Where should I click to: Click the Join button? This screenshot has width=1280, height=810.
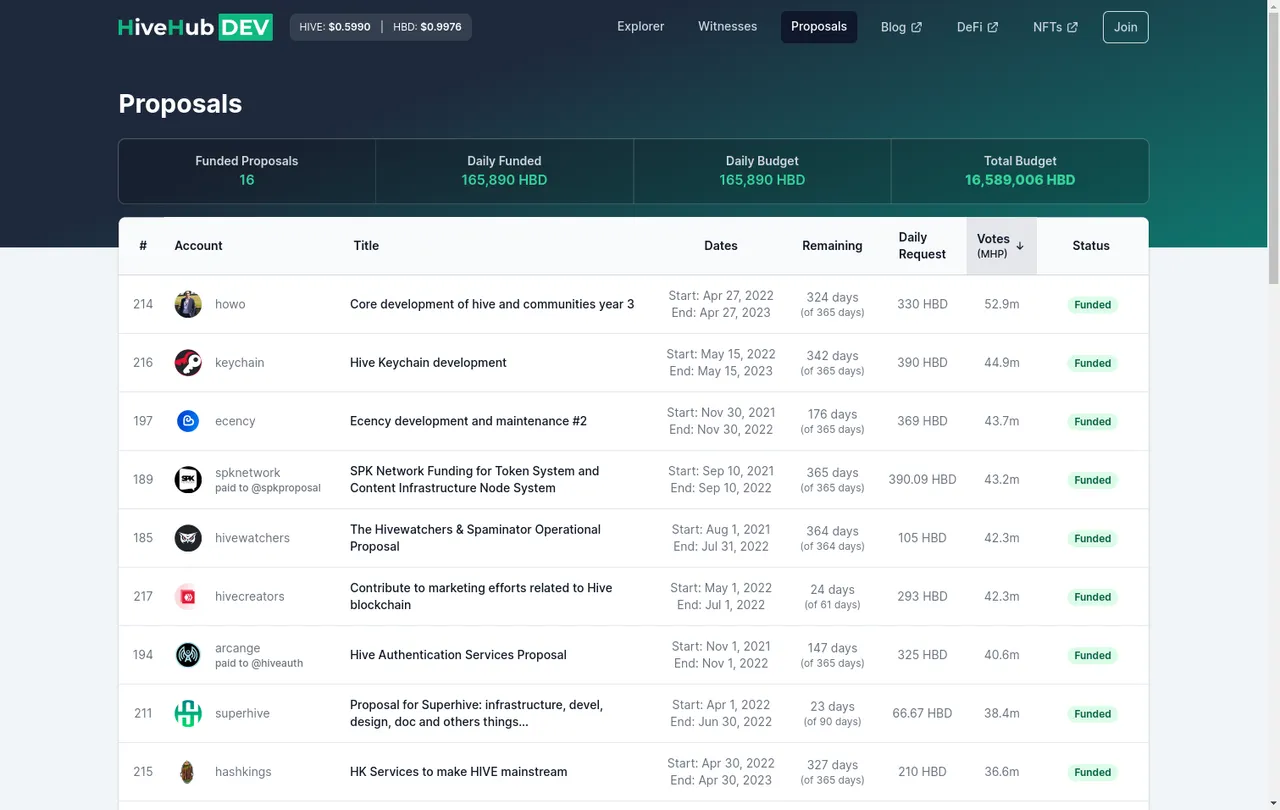tap(1126, 27)
